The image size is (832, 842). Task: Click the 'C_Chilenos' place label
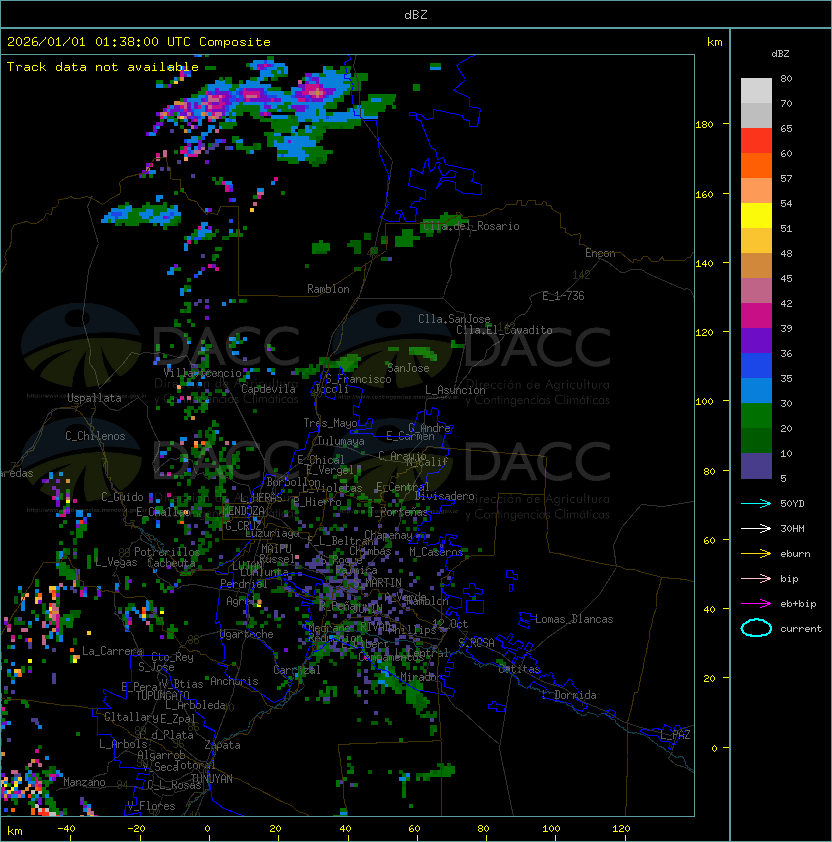coord(95,436)
